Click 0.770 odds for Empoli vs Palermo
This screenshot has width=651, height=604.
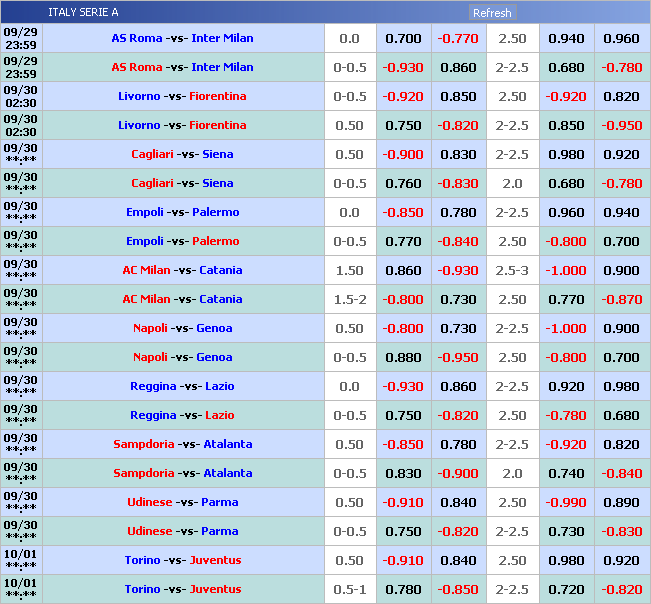click(403, 242)
